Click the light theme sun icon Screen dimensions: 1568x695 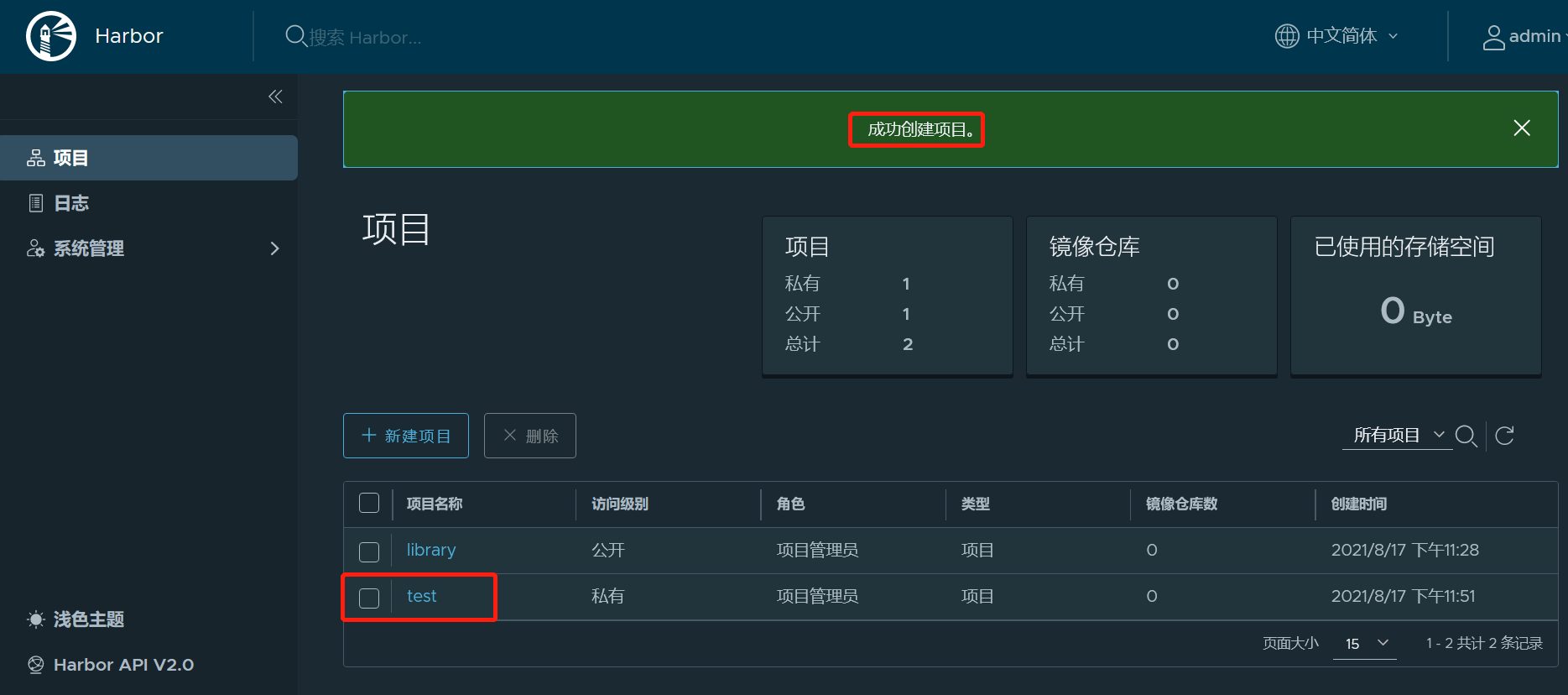click(x=36, y=619)
